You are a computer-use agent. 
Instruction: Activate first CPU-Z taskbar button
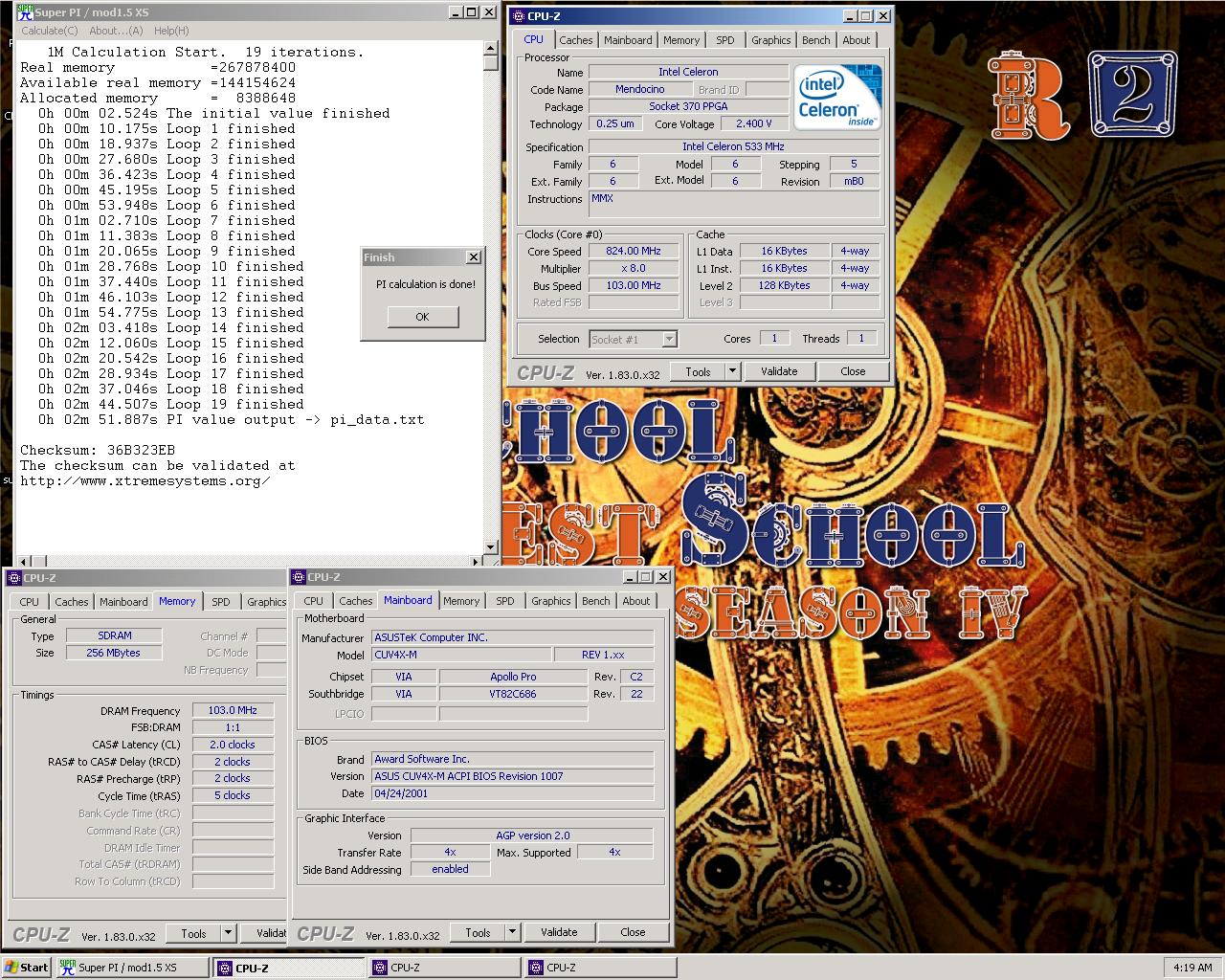(289, 968)
